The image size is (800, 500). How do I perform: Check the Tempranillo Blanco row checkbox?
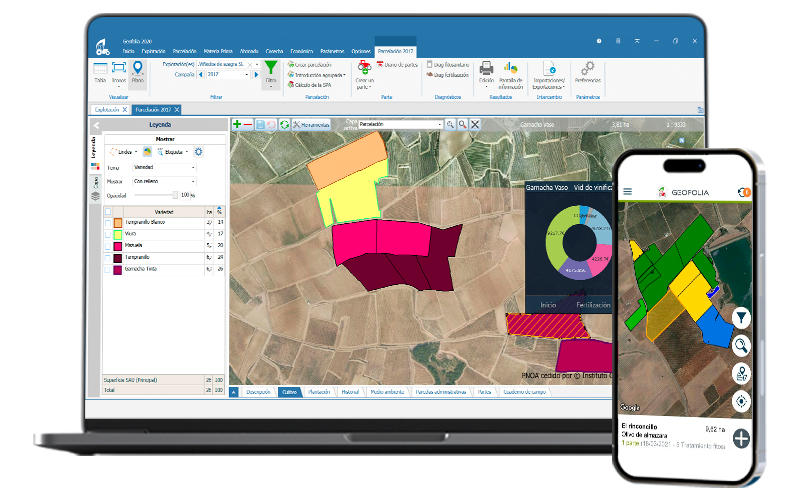108,223
